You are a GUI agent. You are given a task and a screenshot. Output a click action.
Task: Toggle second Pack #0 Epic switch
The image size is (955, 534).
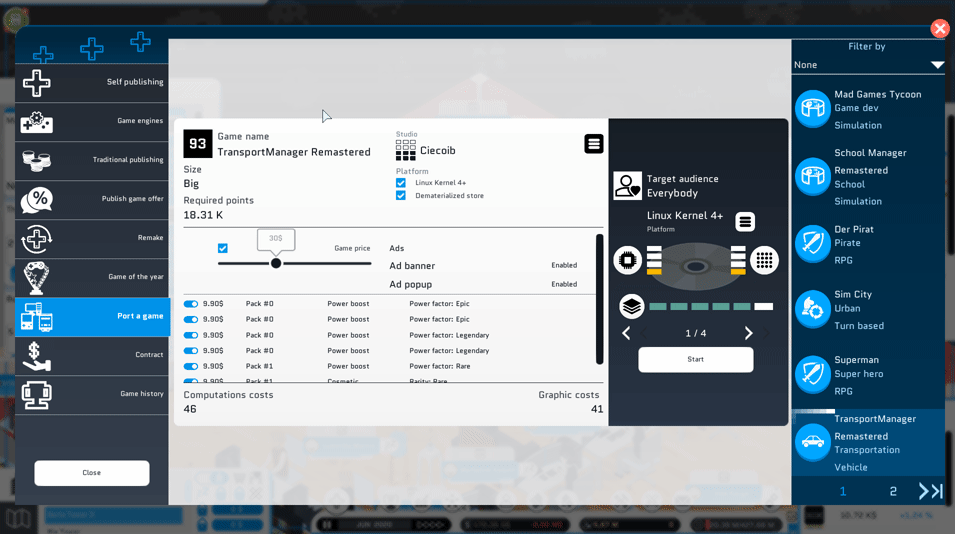pyautogui.click(x=191, y=319)
